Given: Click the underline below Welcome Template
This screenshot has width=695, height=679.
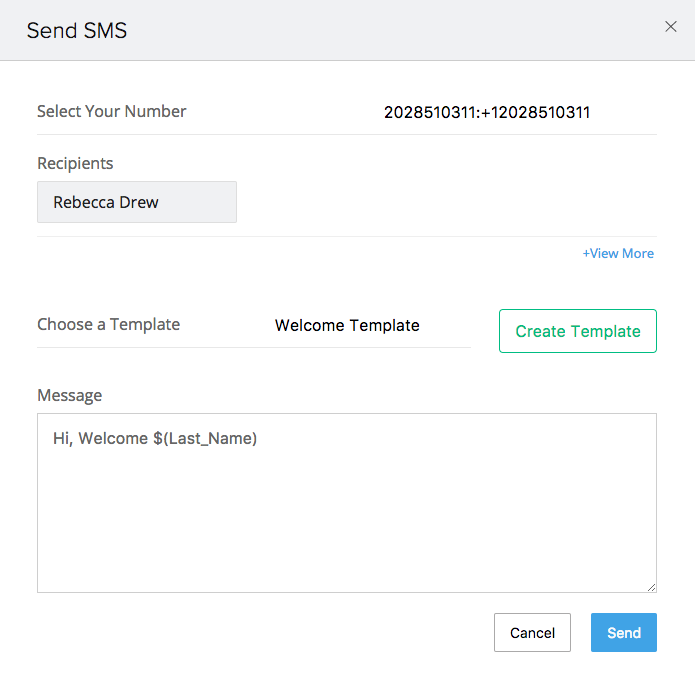Looking at the screenshot, I should (x=254, y=347).
